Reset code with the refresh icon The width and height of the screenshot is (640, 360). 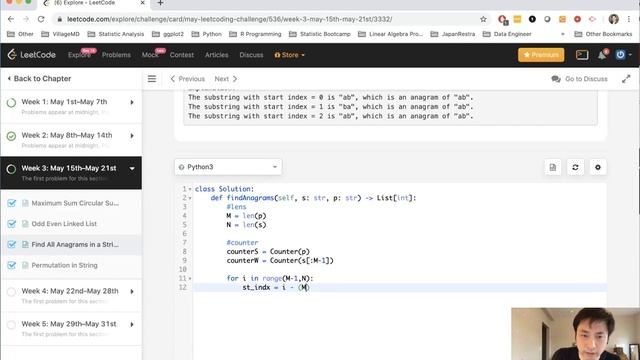tap(575, 167)
